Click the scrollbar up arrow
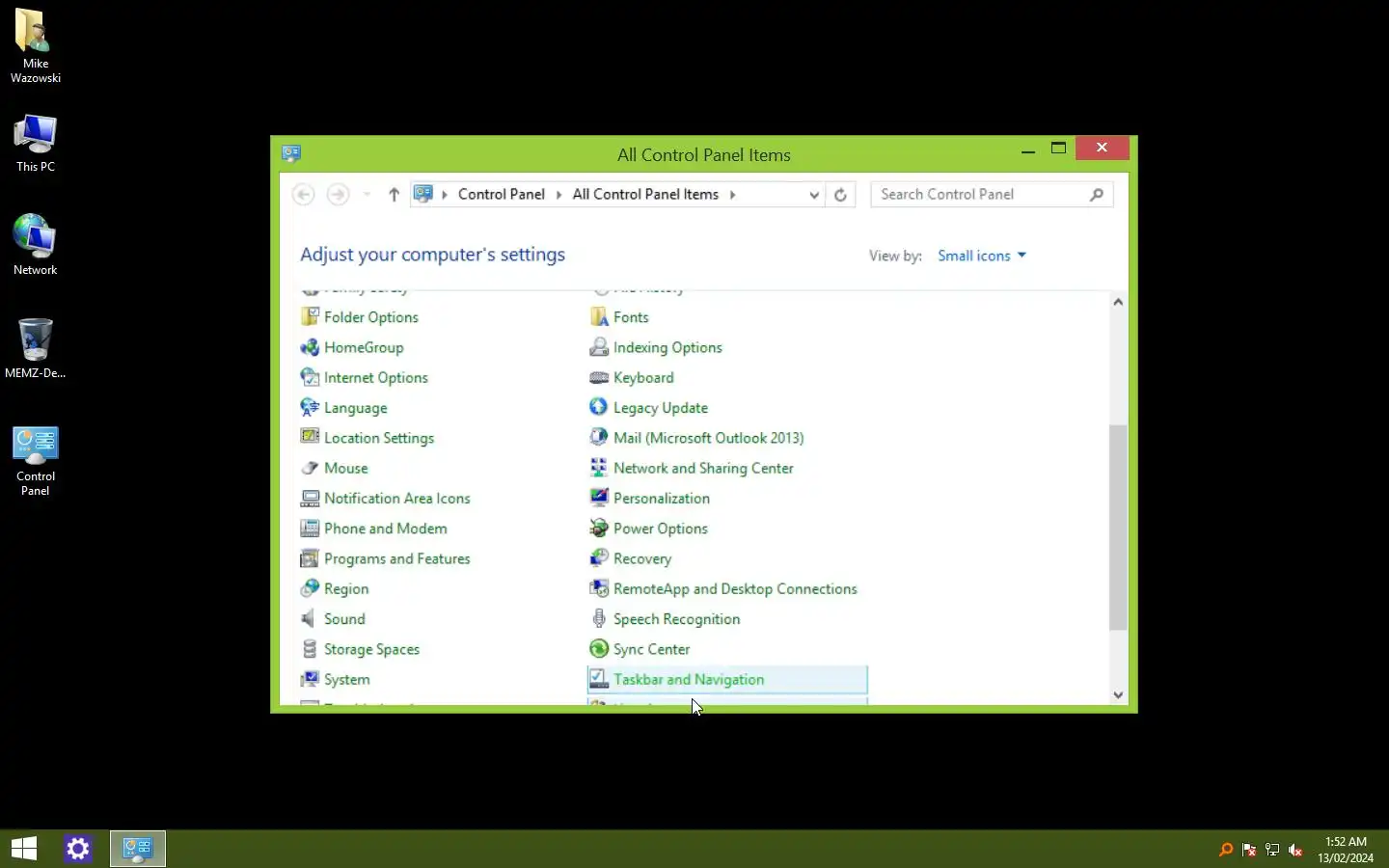Screen dimensions: 1389x868 pyautogui.click(x=1118, y=302)
